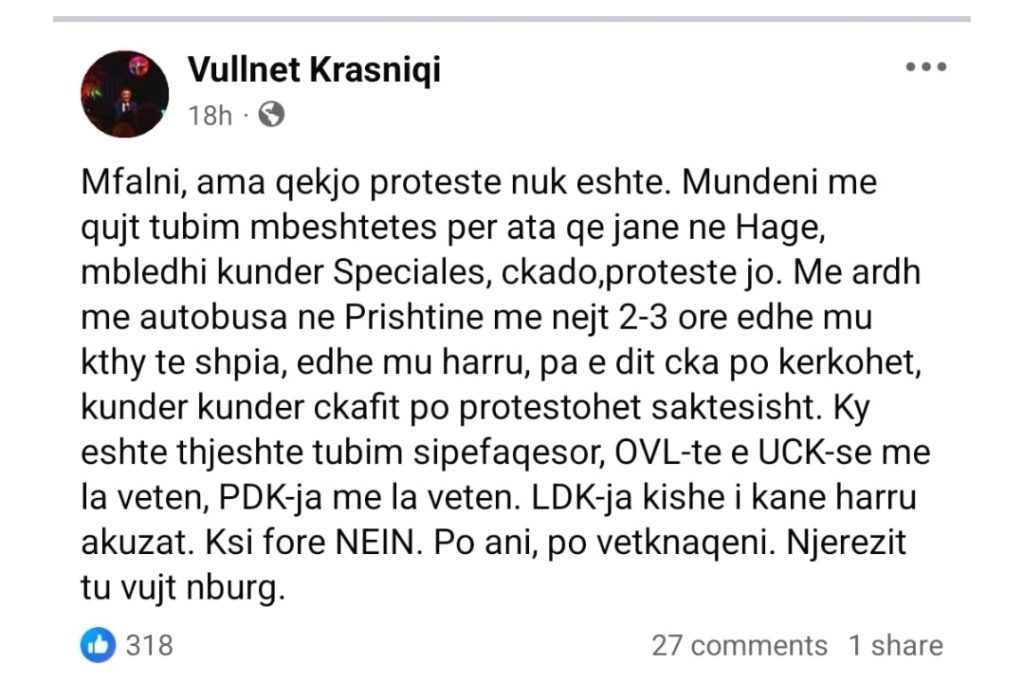The image size is (1024, 683).
Task: Open Vullnet Krasniqi's profile picture
Action: pos(125,93)
